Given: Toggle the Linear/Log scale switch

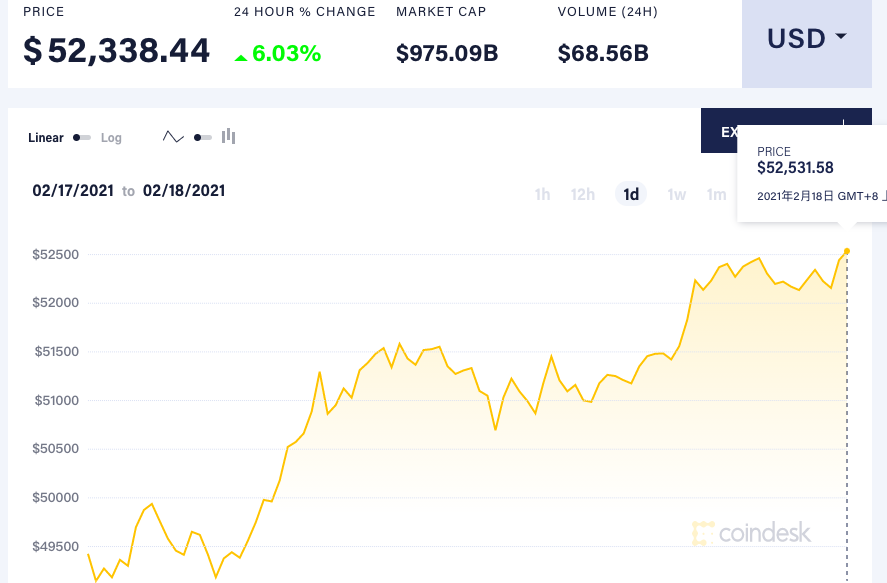Looking at the screenshot, I should [82, 137].
